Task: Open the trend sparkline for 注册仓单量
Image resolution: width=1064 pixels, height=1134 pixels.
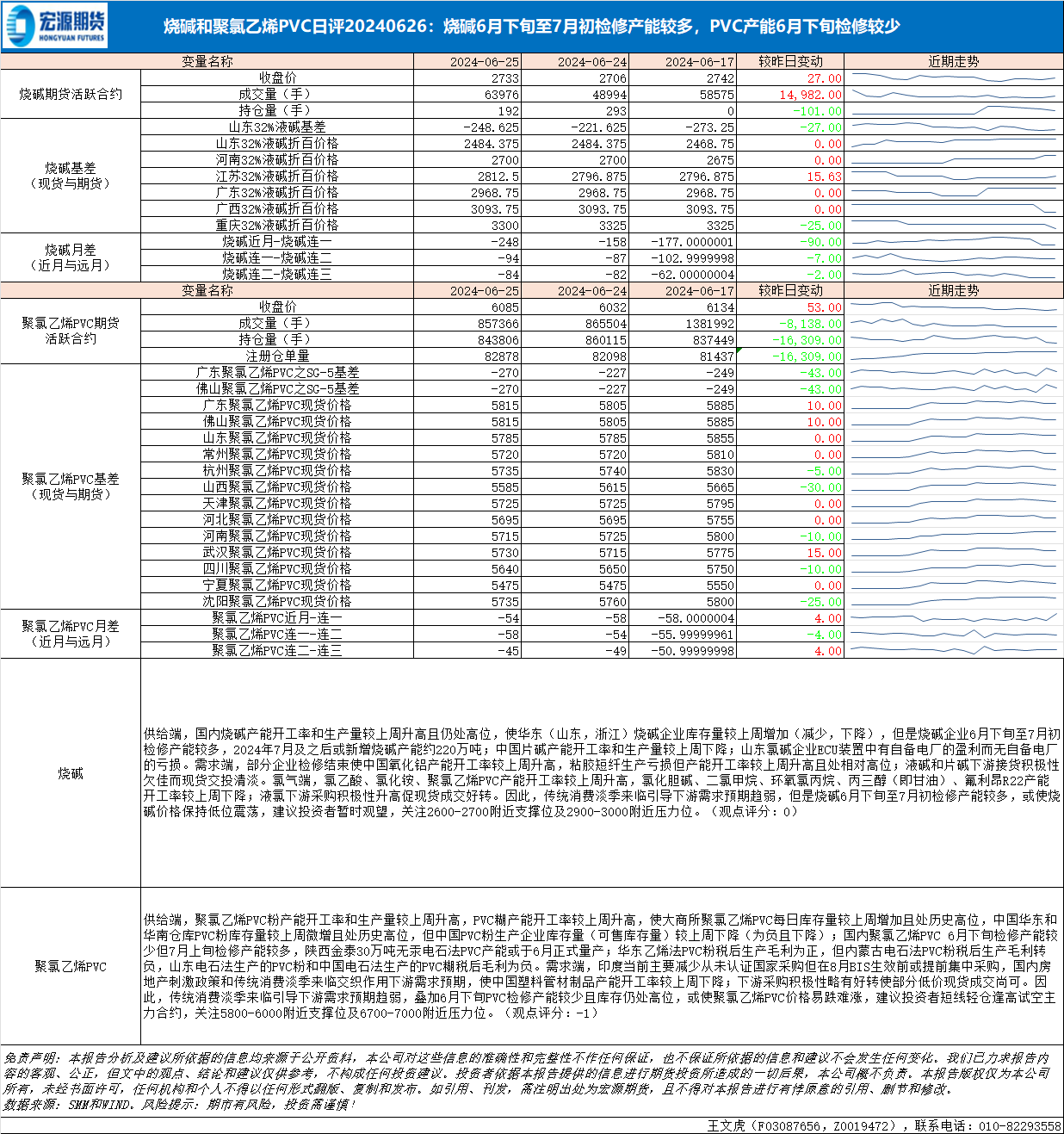Action: (953, 356)
